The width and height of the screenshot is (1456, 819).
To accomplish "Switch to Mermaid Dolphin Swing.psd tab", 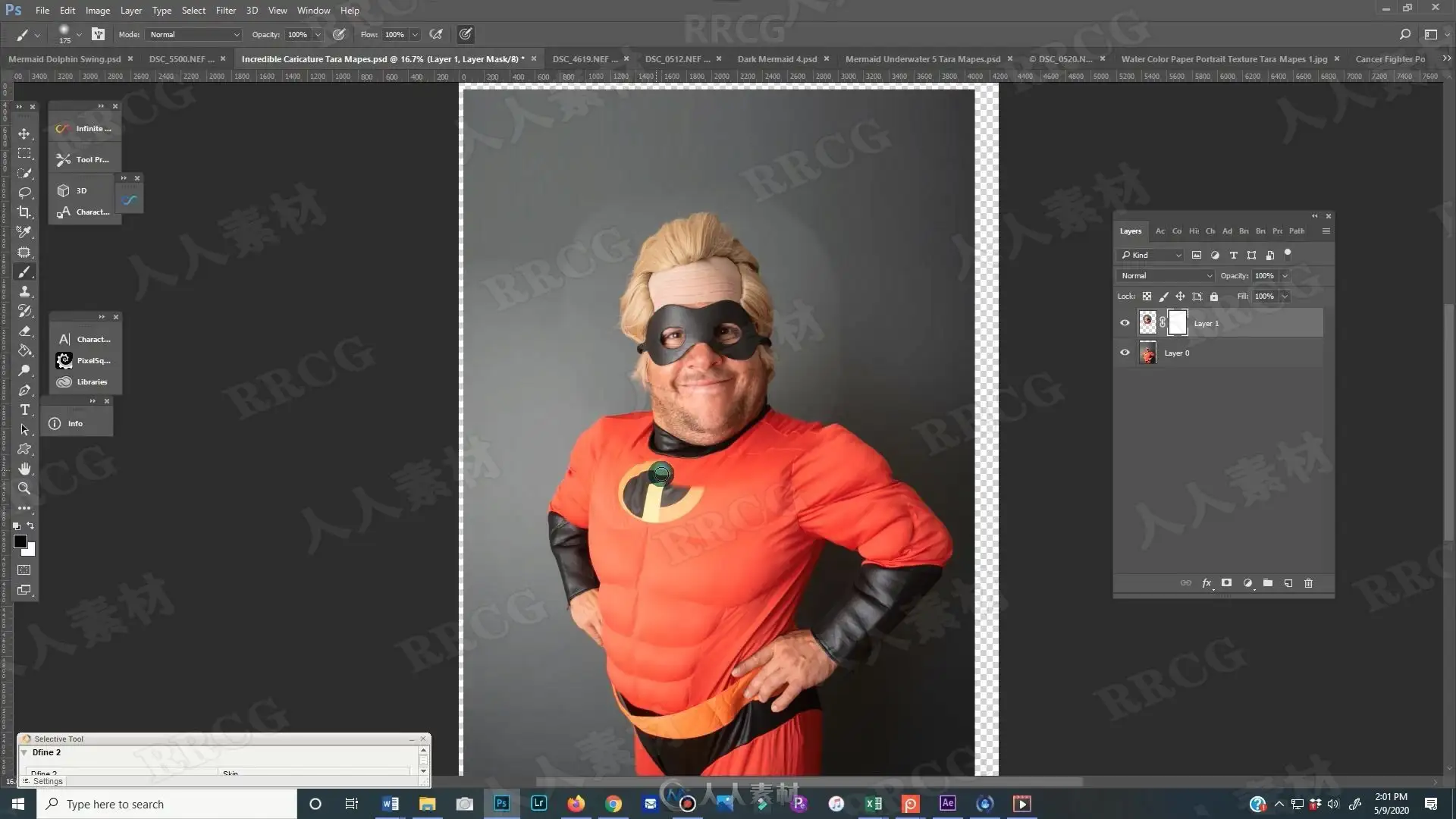I will (64, 59).
